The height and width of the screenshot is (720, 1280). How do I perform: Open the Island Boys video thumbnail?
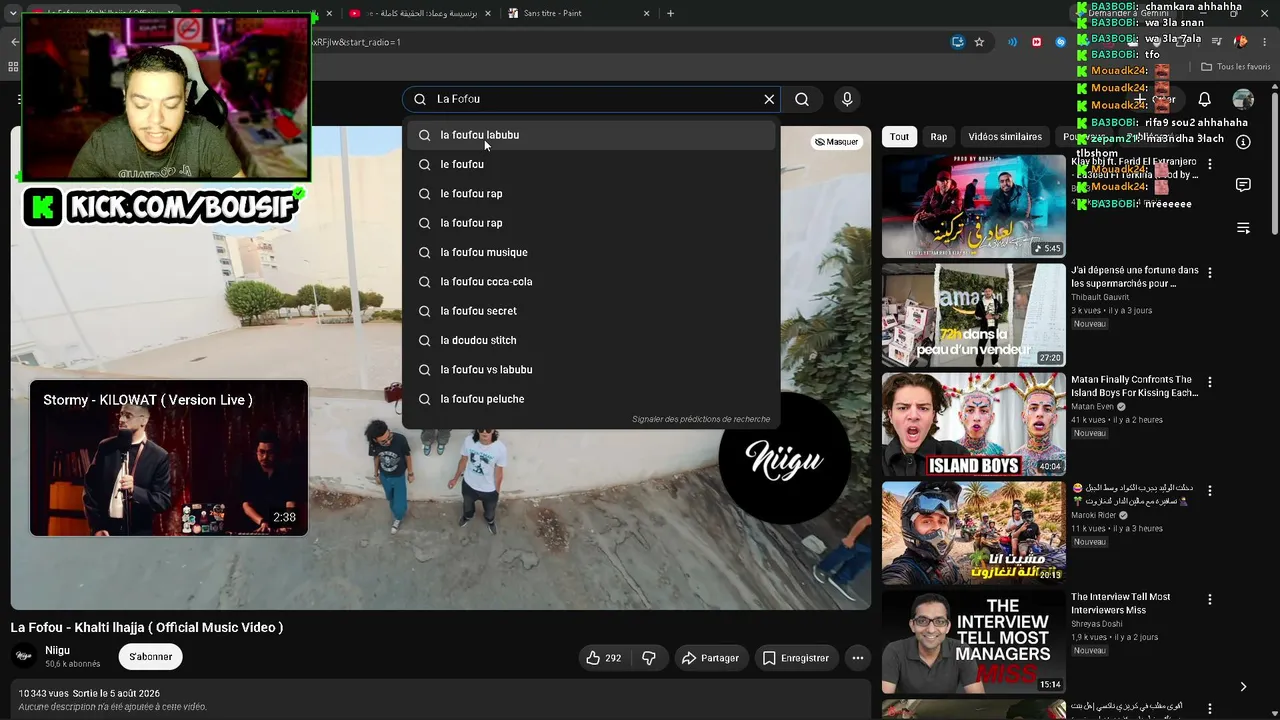(974, 424)
